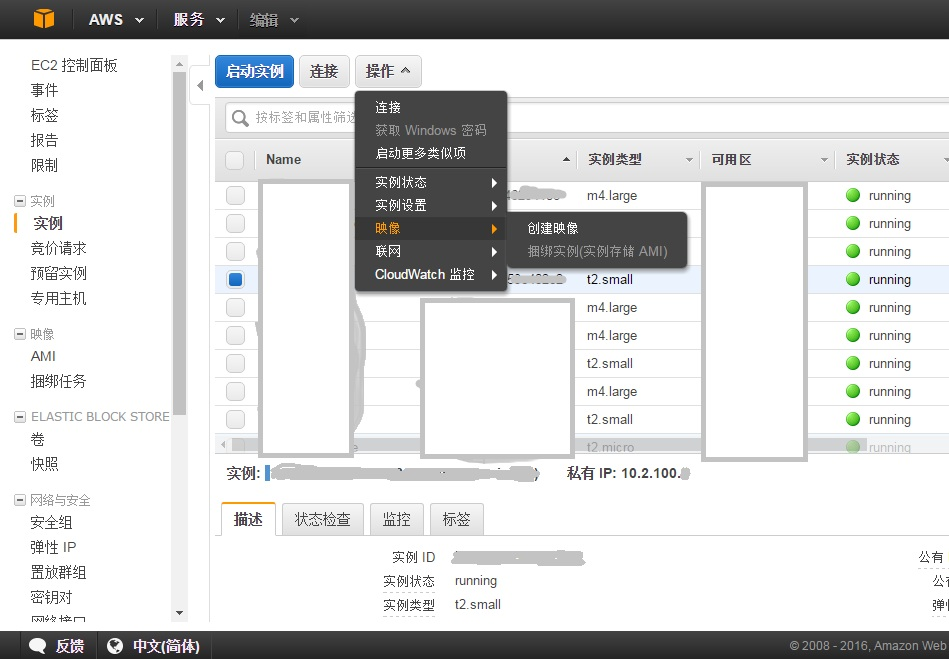
Task: Open 专用主机 in the sidebar
Action: [x=58, y=298]
